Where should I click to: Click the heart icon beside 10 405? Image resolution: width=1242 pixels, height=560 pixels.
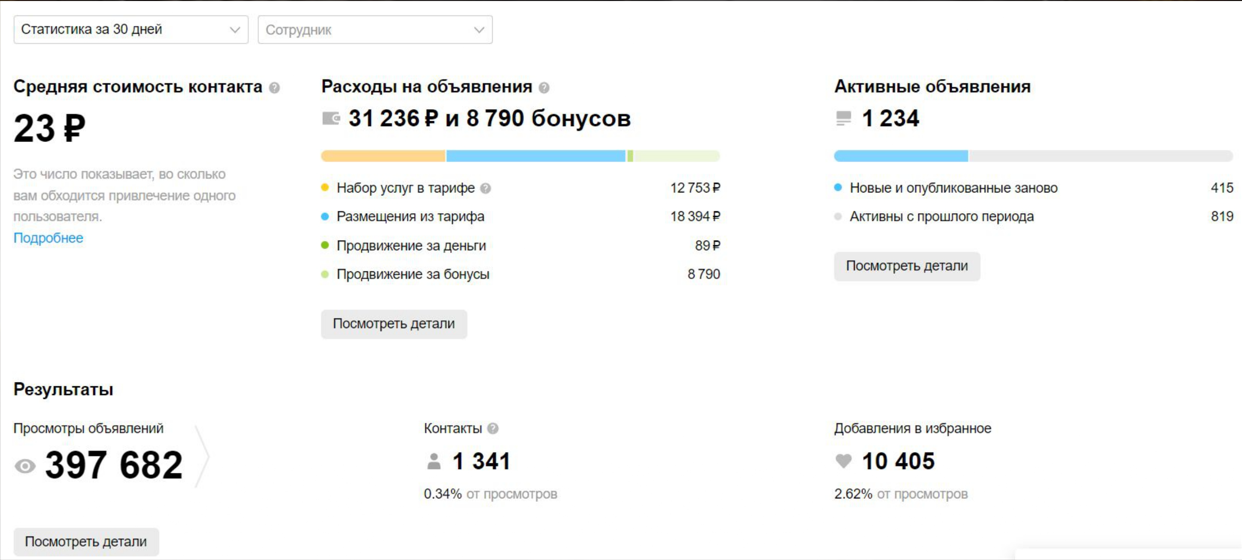[844, 461]
